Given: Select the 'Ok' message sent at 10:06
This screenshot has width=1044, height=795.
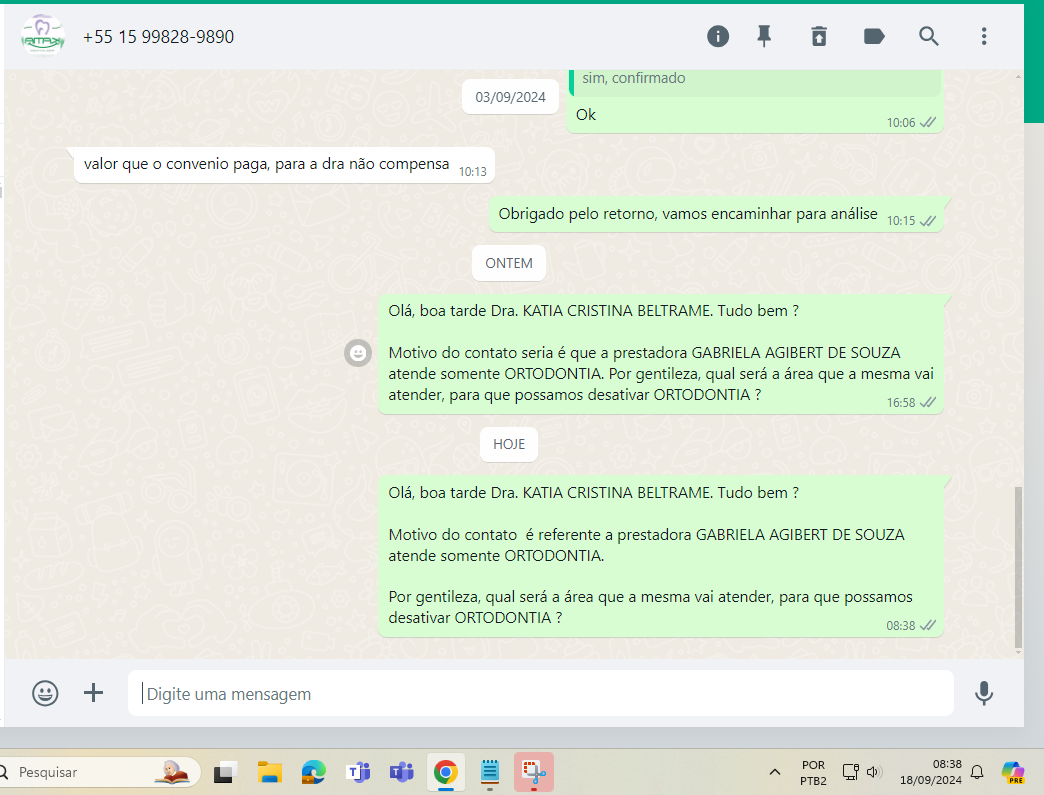Looking at the screenshot, I should (x=755, y=115).
